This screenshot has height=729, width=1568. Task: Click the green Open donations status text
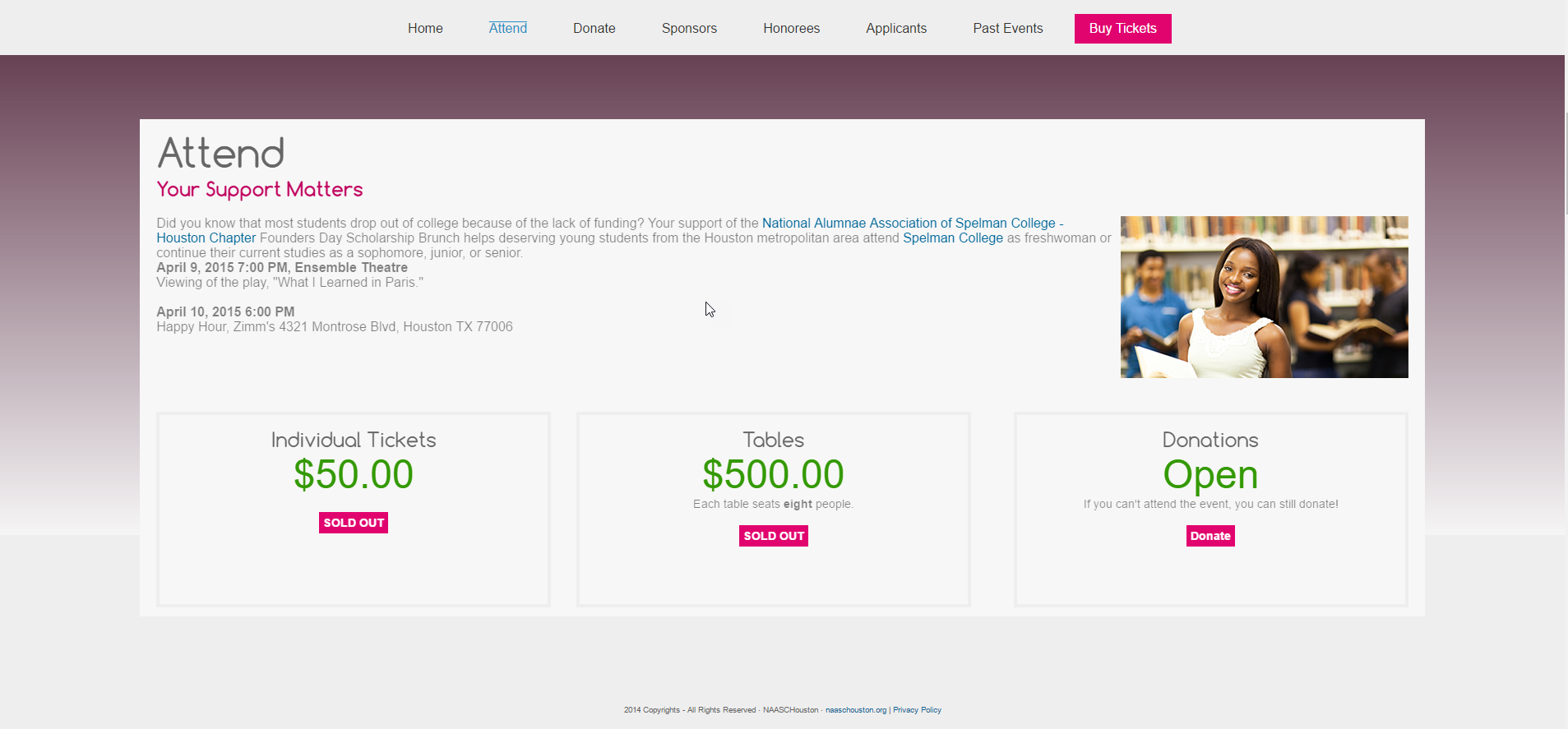point(1210,475)
